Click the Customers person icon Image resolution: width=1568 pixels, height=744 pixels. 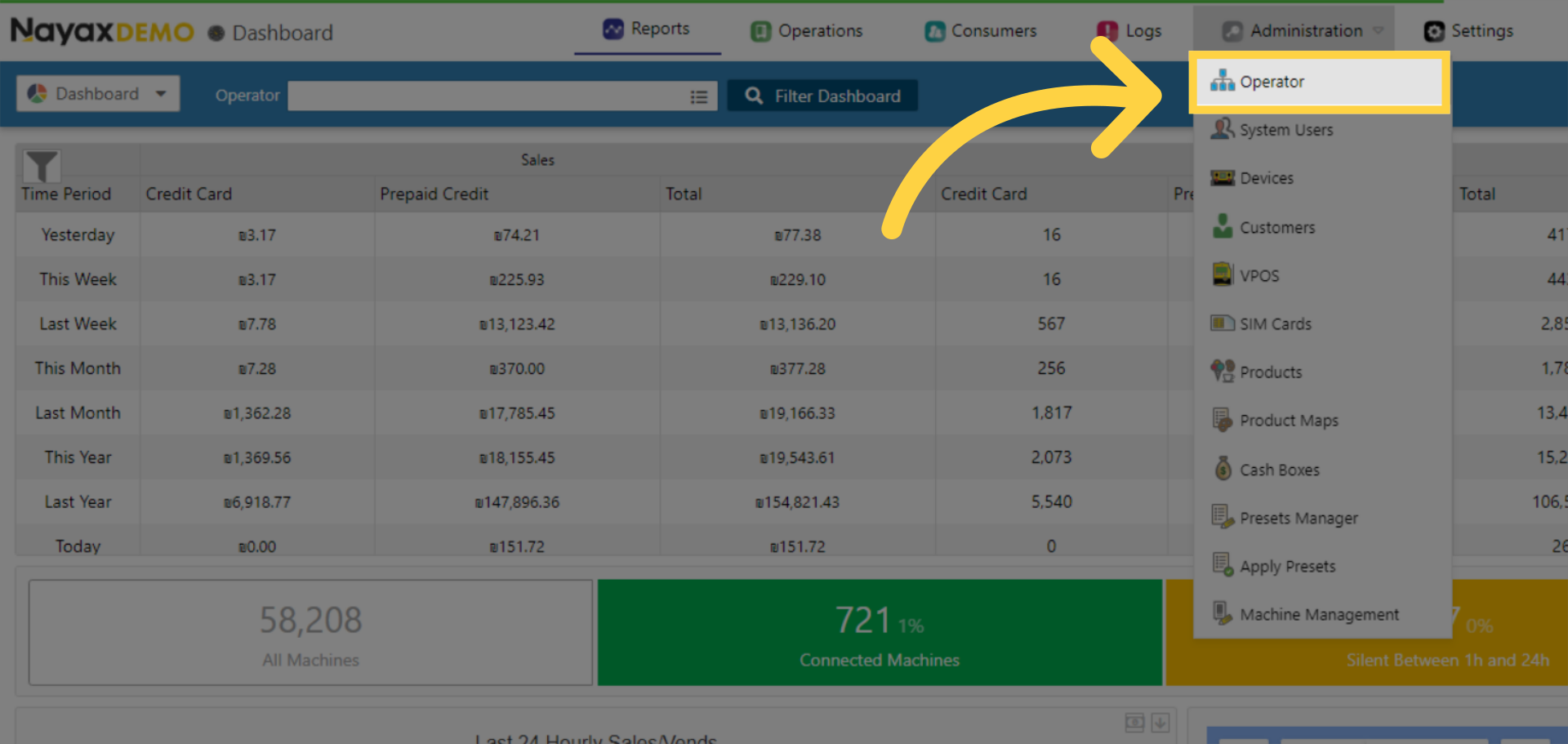pyautogui.click(x=1223, y=225)
